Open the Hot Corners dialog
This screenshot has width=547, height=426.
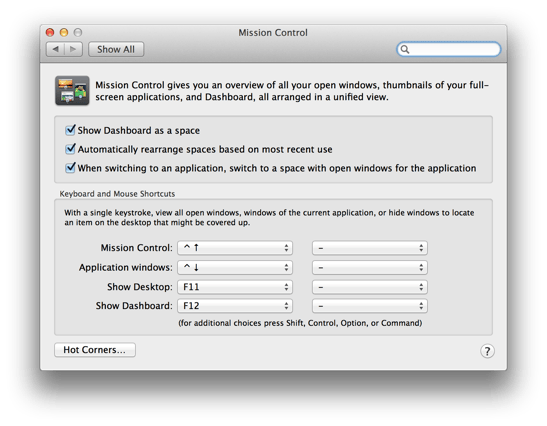95,350
